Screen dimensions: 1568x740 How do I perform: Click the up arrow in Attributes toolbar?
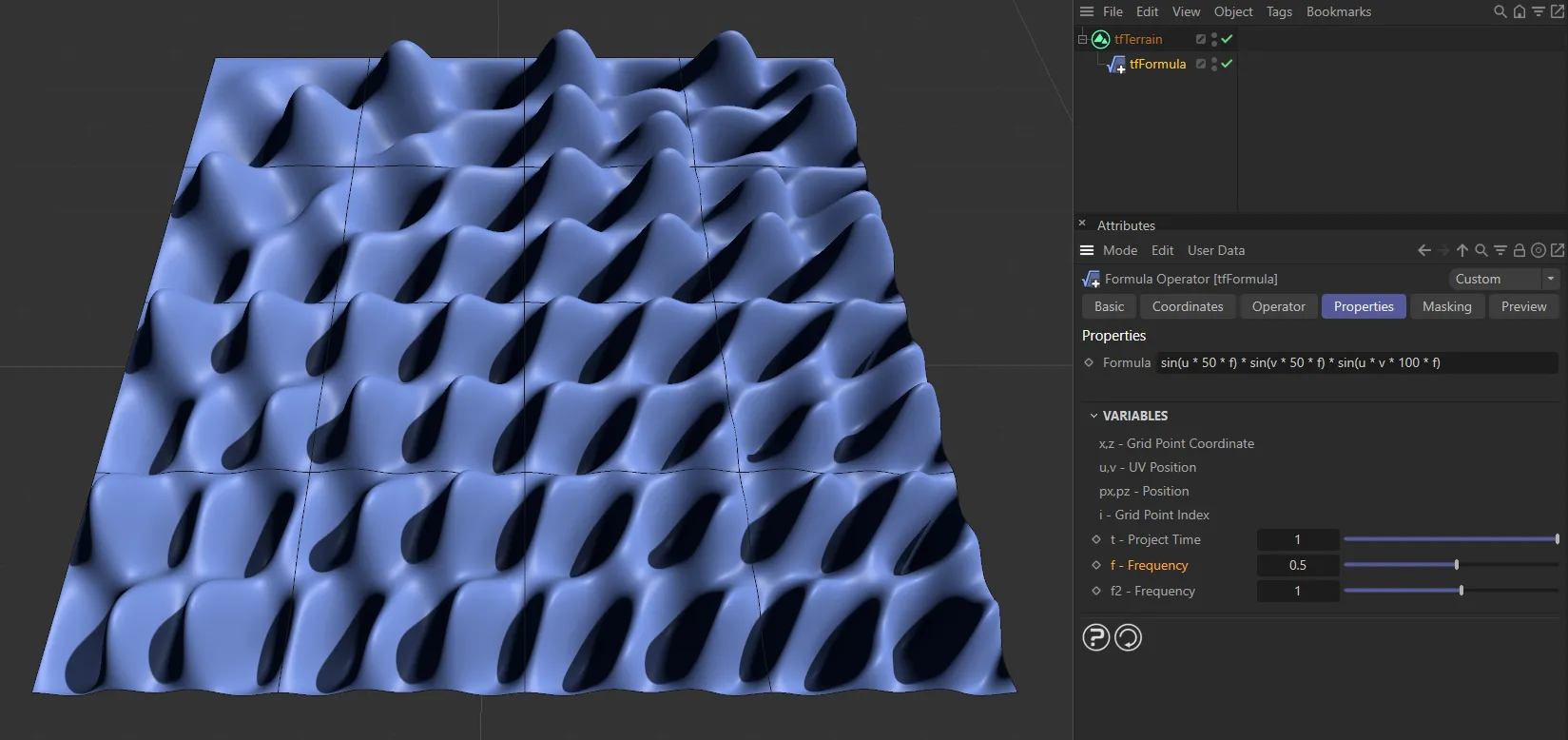click(x=1462, y=250)
